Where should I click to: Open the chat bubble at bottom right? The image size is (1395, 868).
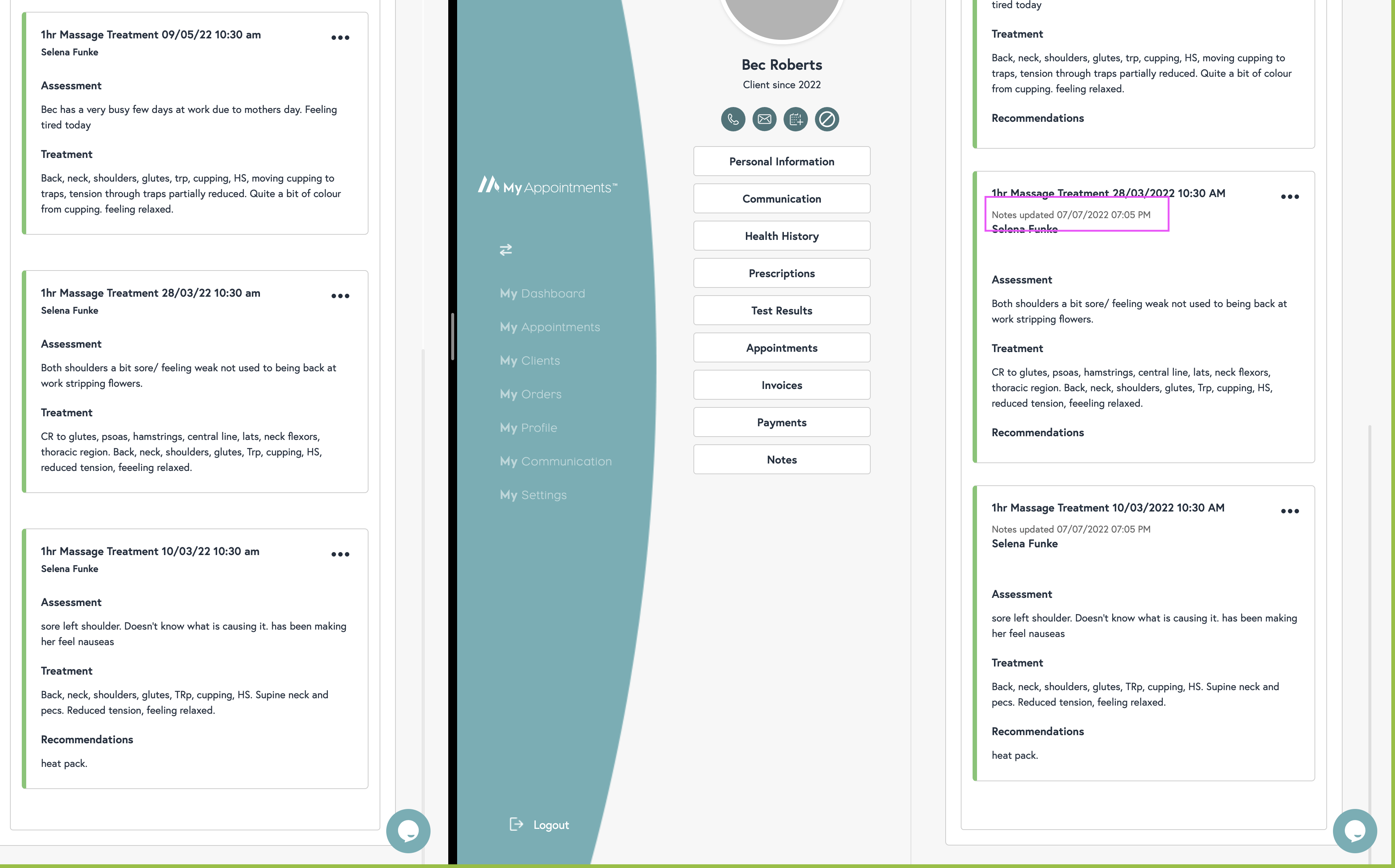[1354, 831]
